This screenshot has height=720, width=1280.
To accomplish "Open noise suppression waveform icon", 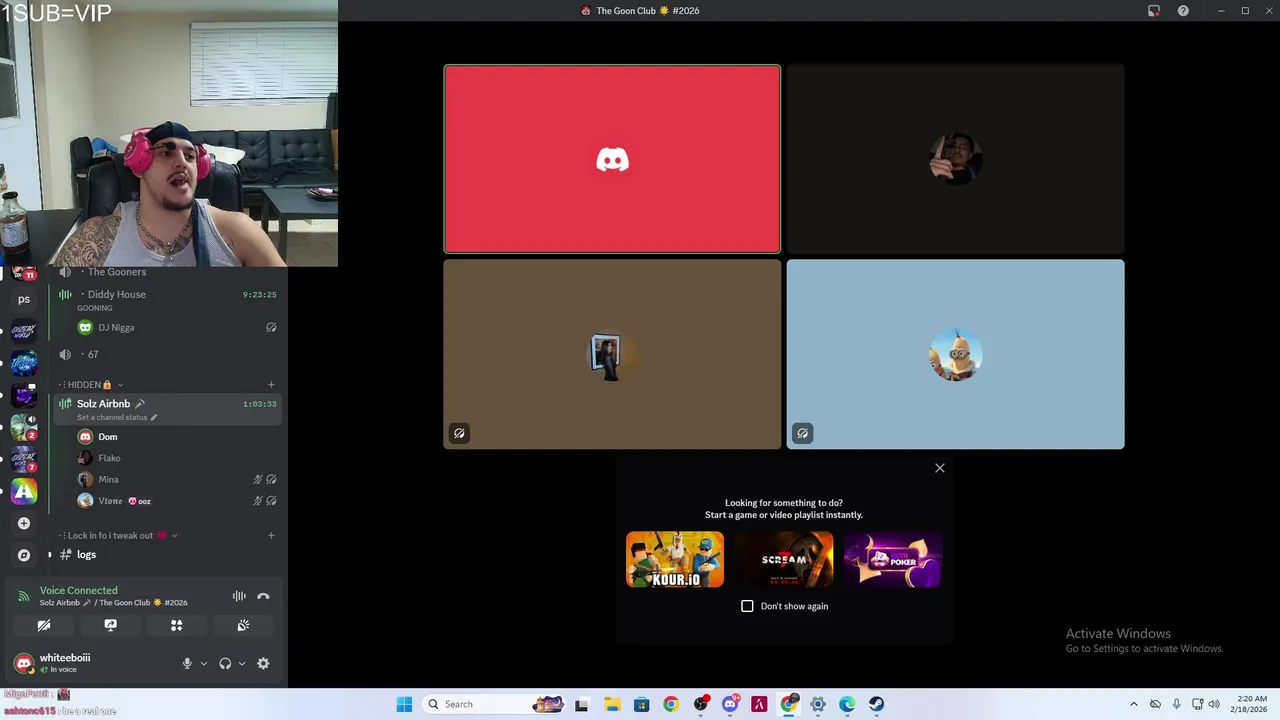I will pos(239,596).
